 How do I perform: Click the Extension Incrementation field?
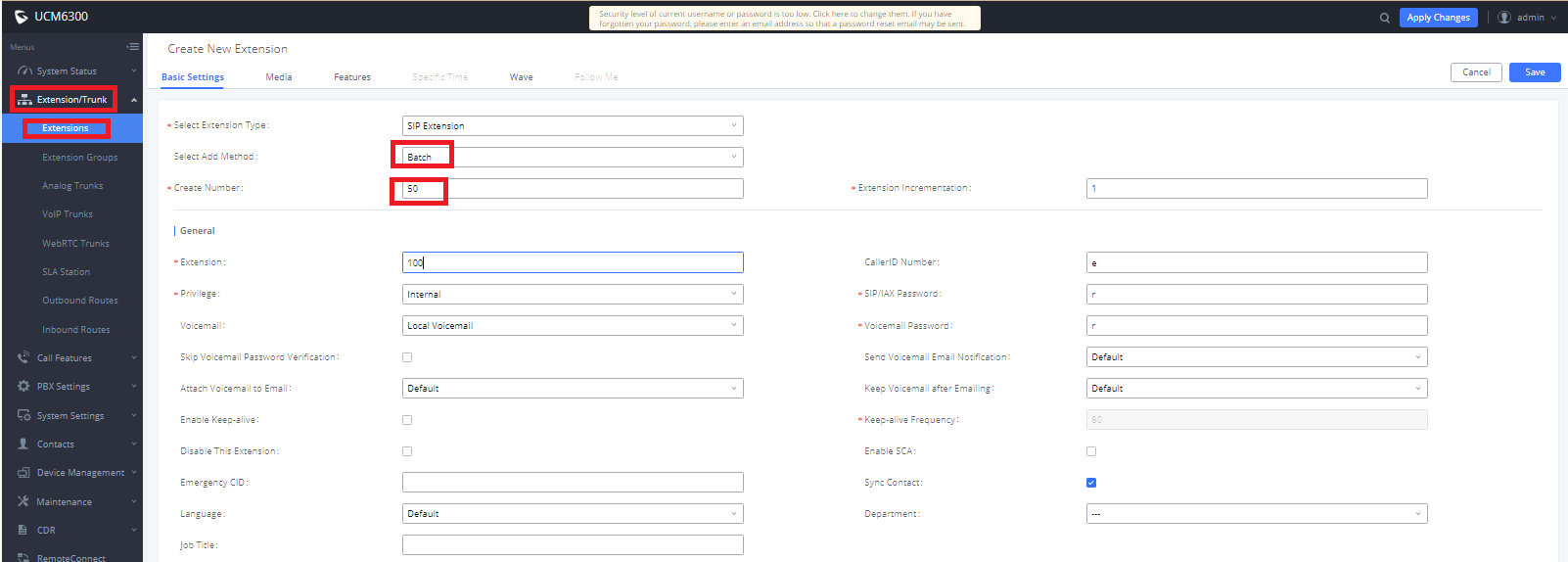click(1257, 188)
